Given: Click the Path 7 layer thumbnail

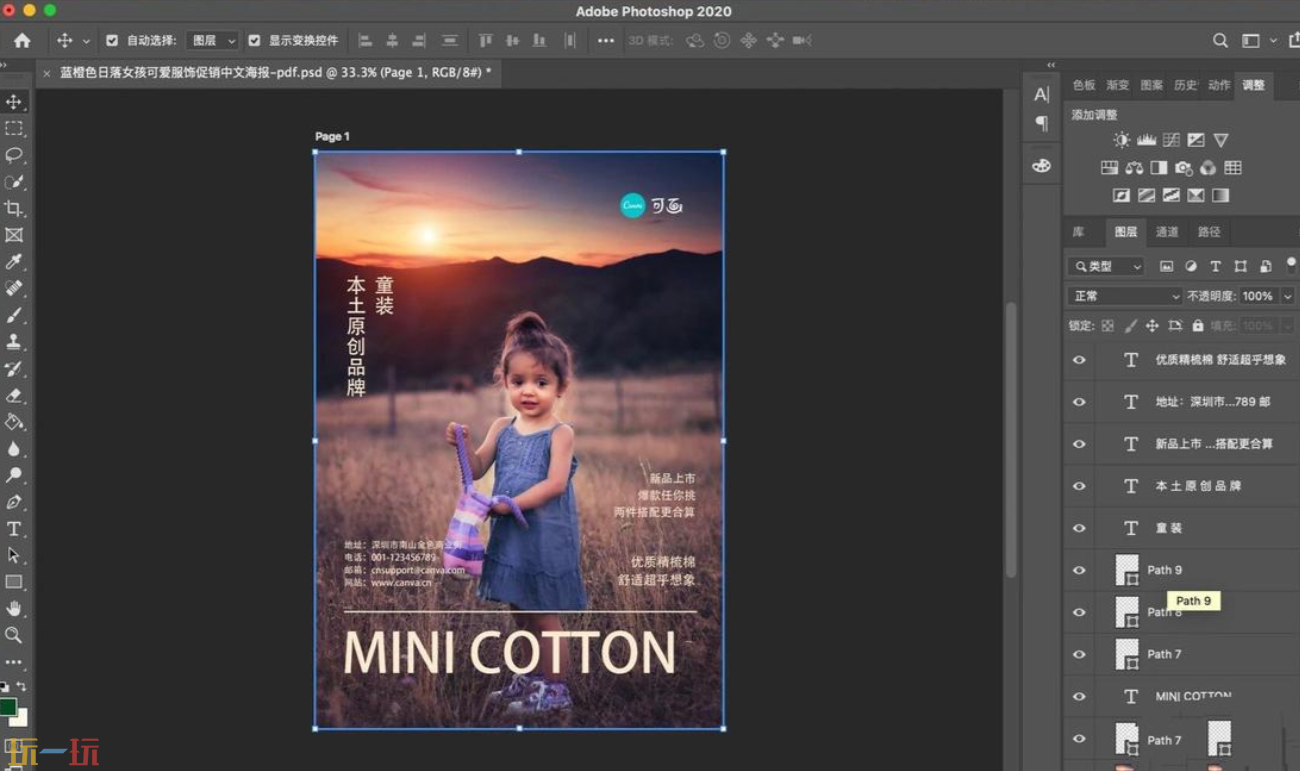Looking at the screenshot, I should coord(1127,654).
